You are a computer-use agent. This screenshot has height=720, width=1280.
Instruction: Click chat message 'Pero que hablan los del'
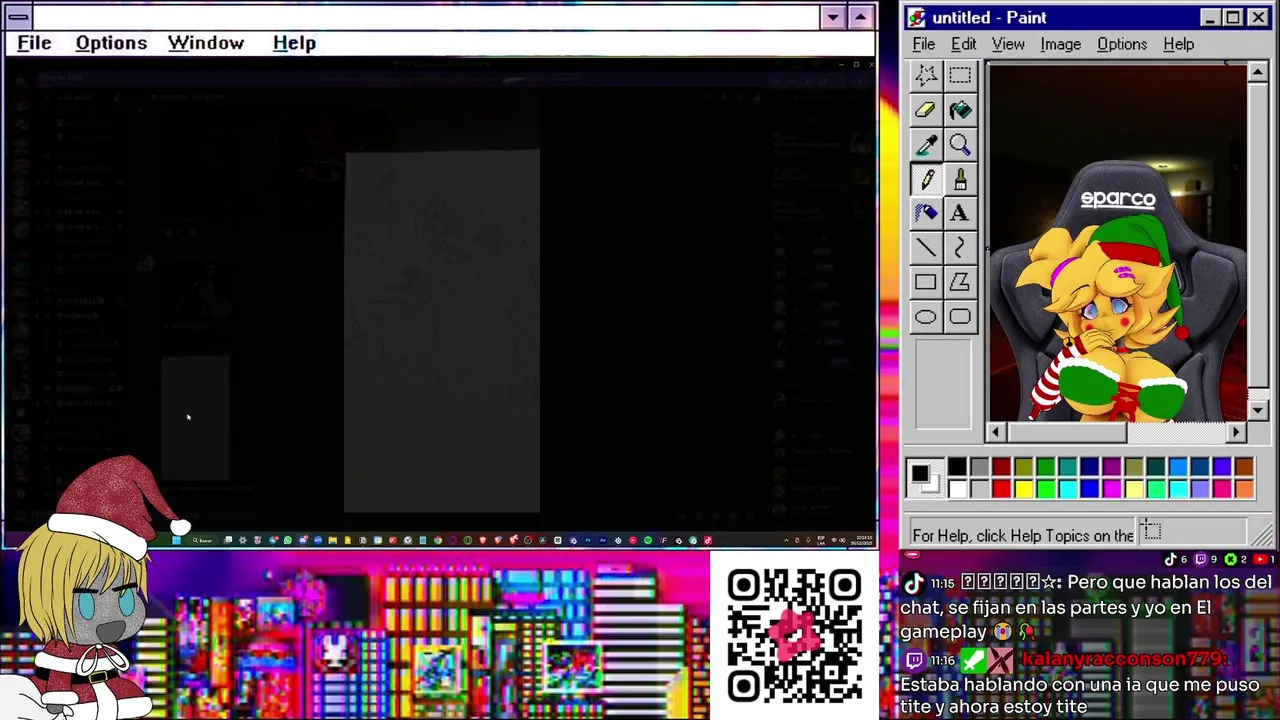coord(1169,582)
